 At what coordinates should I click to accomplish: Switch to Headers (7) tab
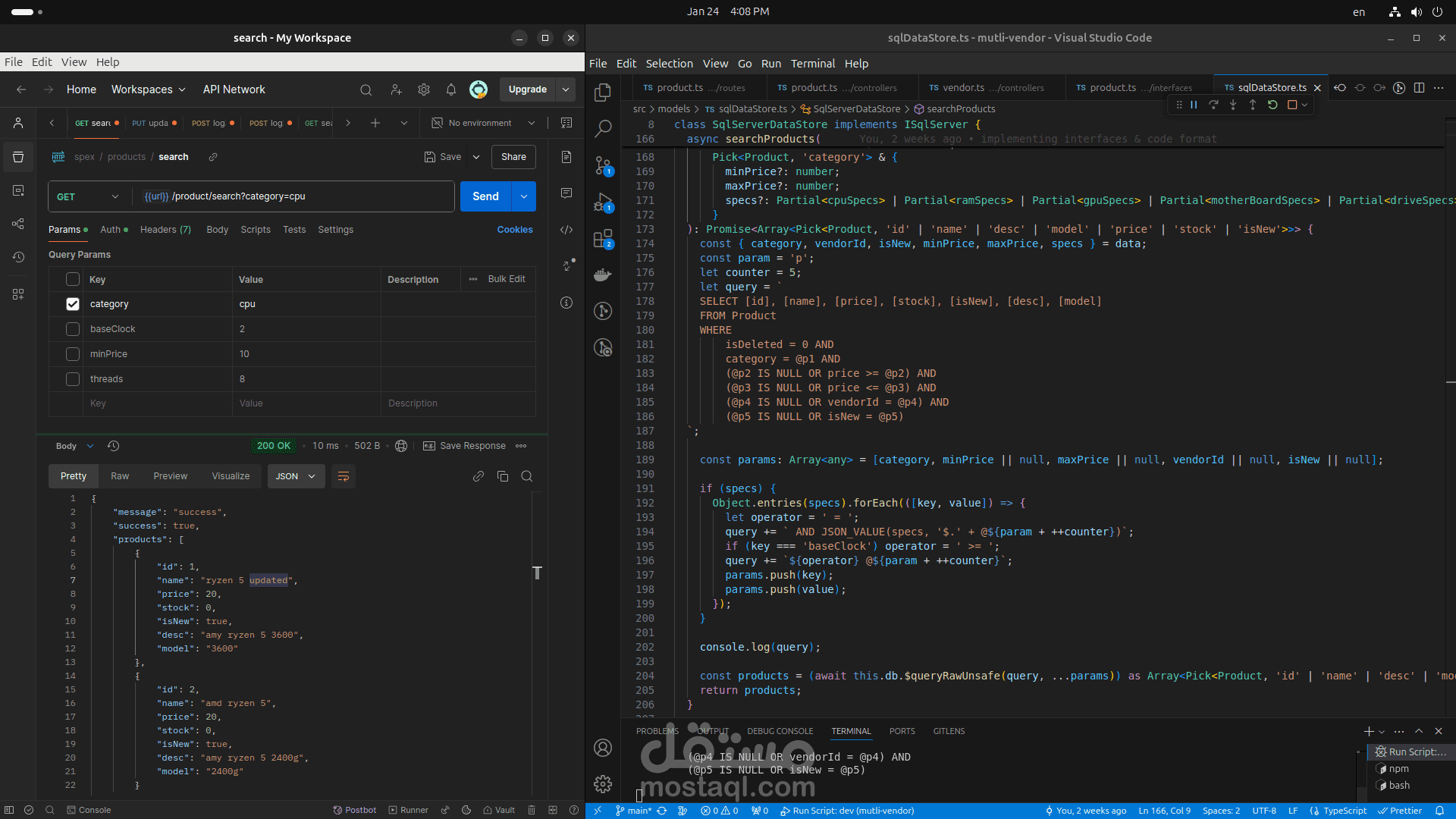[165, 230]
